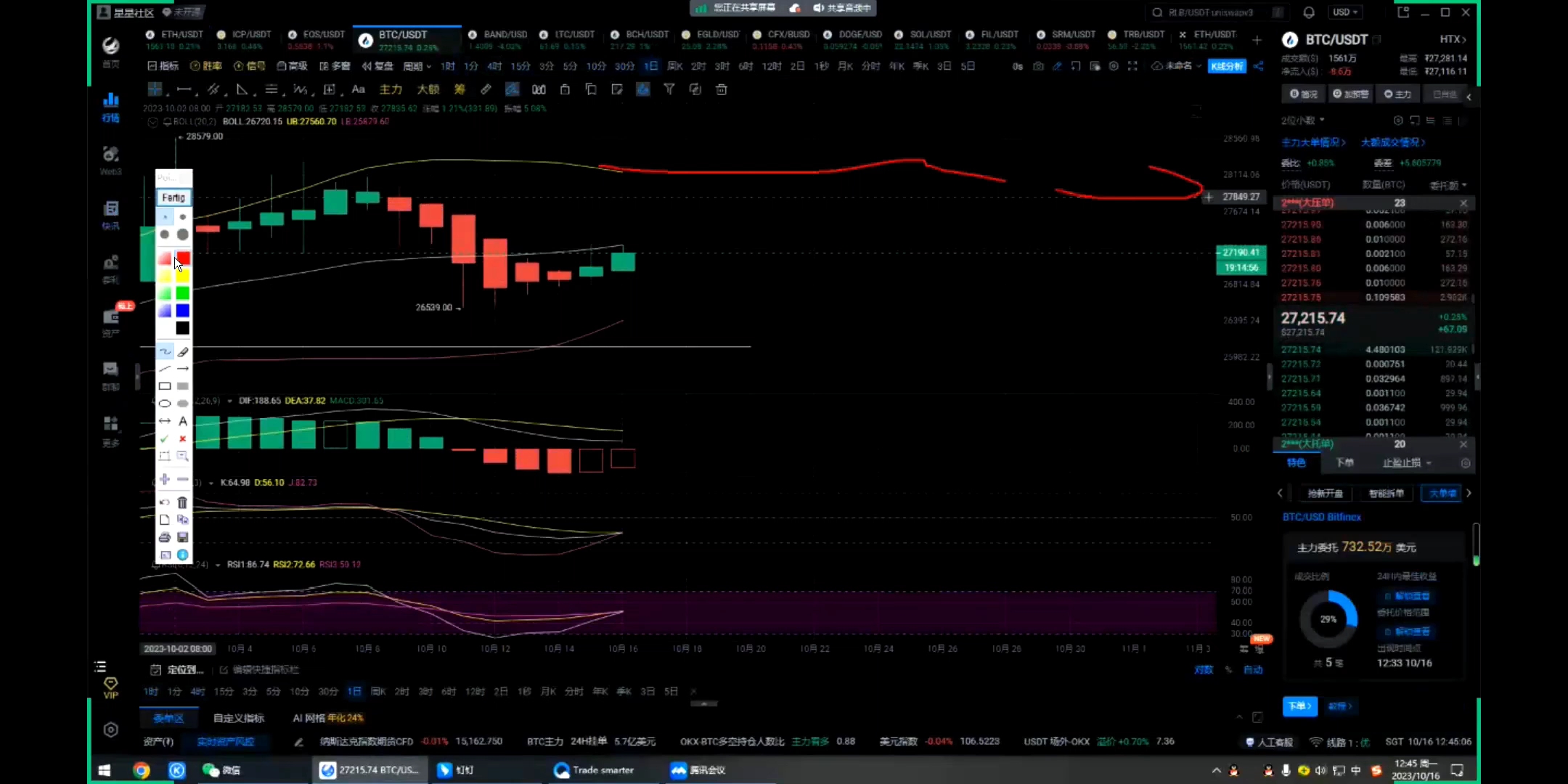Click the delete drawings trash icon in chart toolbar
This screenshot has height=784, width=1568.
(722, 89)
